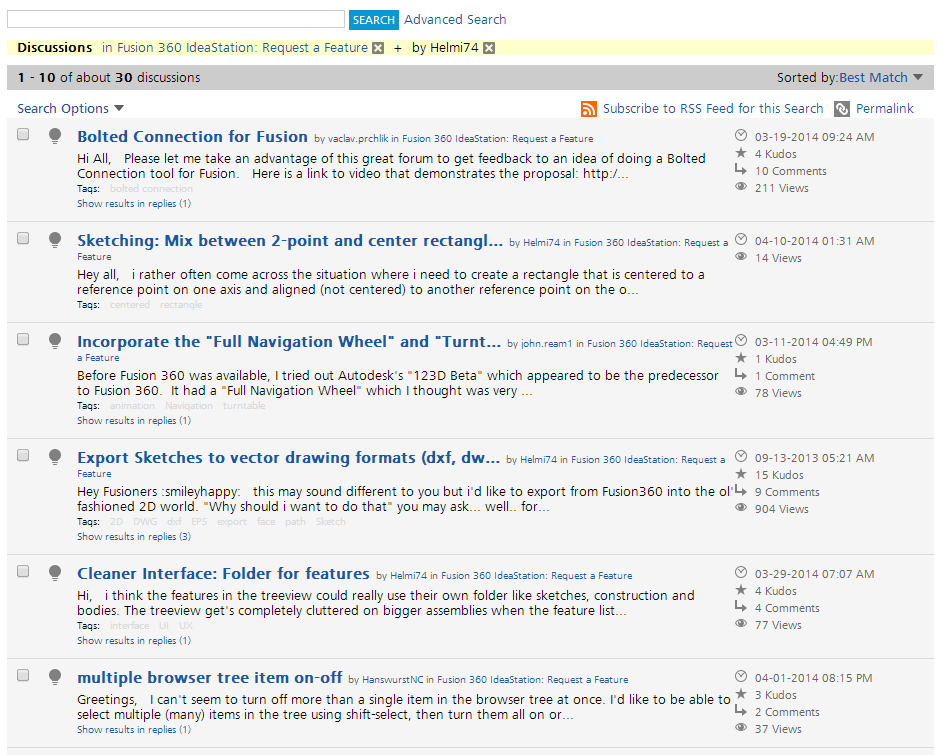Click the eye icon beside 14 Views
Screen dimensions: 942x755
coord(741,257)
